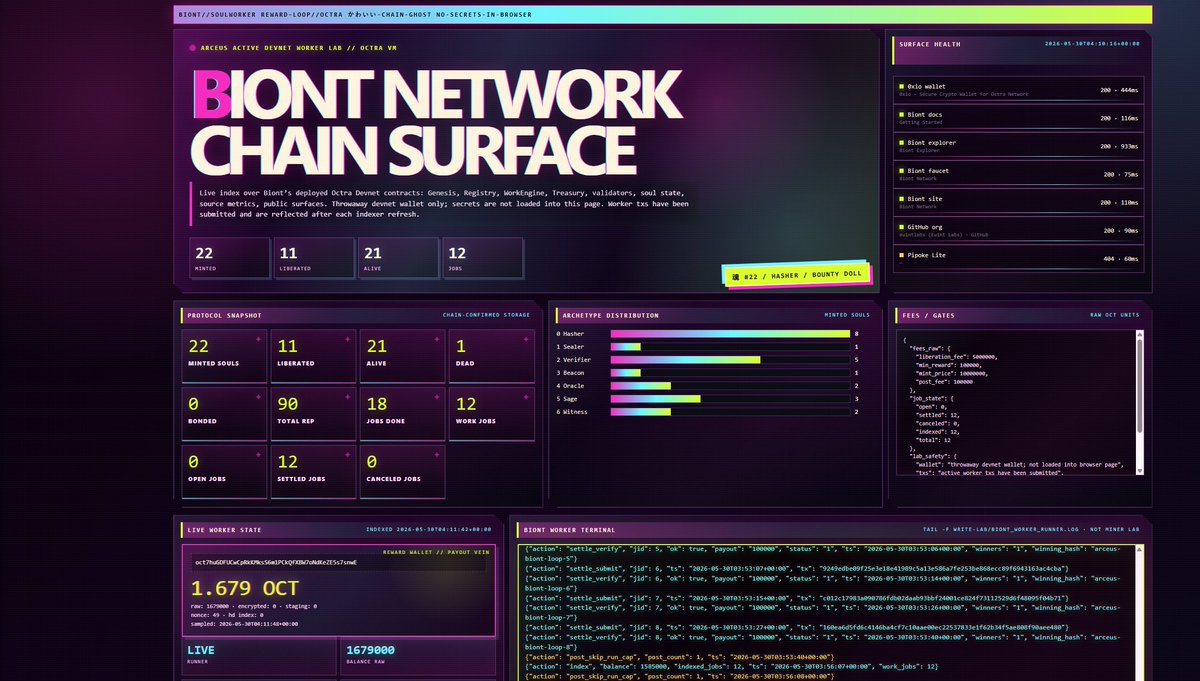The height and width of the screenshot is (681, 1200).
Task: Click the plus sparkle on Jobs Done card
Action: coord(435,398)
